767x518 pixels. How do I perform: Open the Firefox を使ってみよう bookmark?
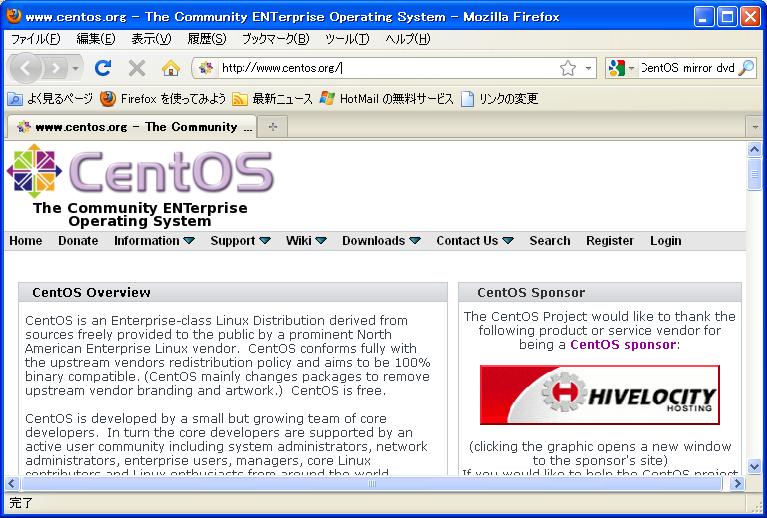163,99
